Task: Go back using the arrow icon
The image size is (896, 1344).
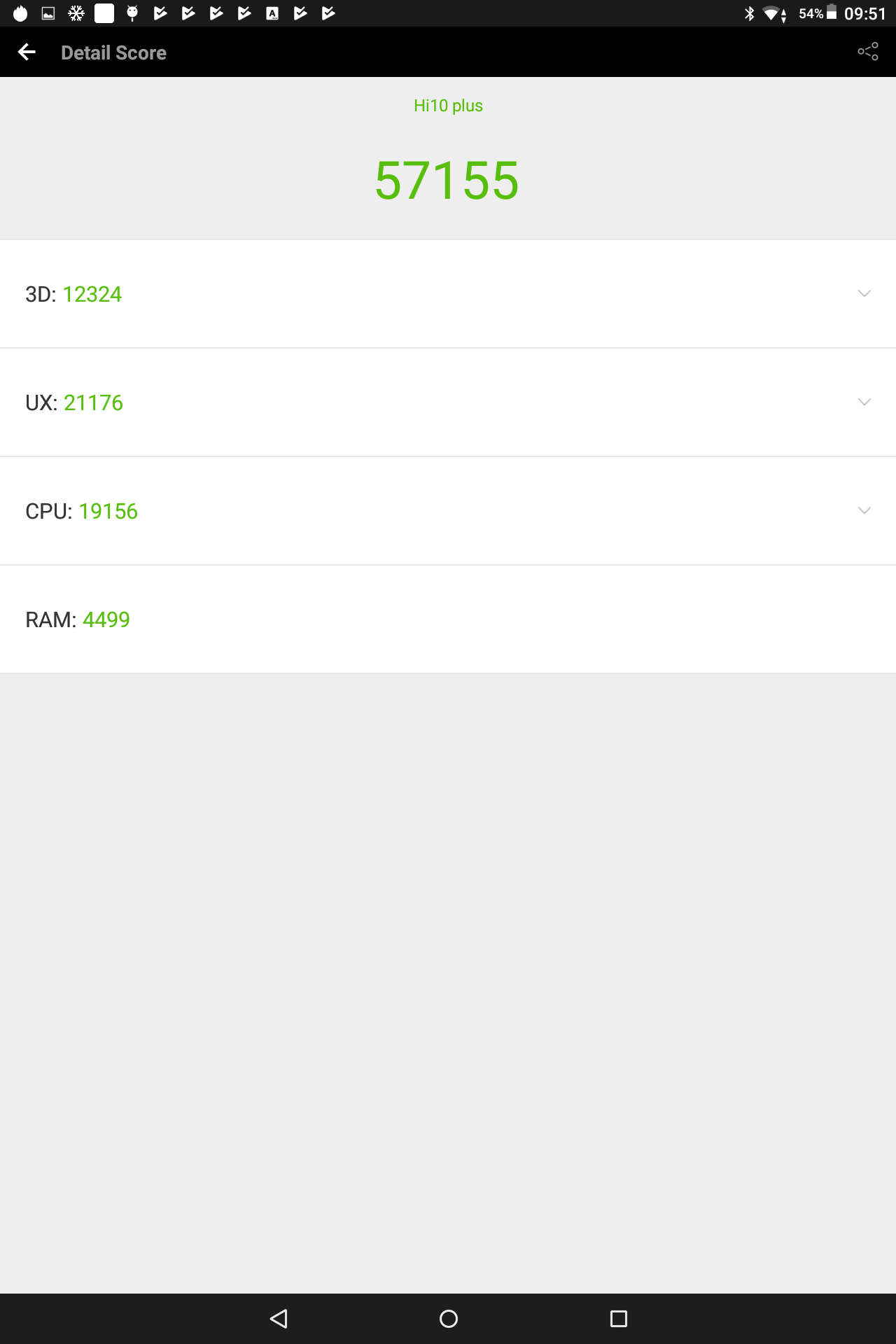Action: 27,52
